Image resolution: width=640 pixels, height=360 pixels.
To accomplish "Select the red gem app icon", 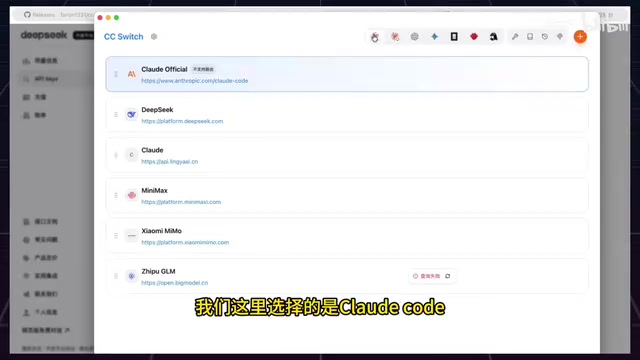I will tap(473, 37).
